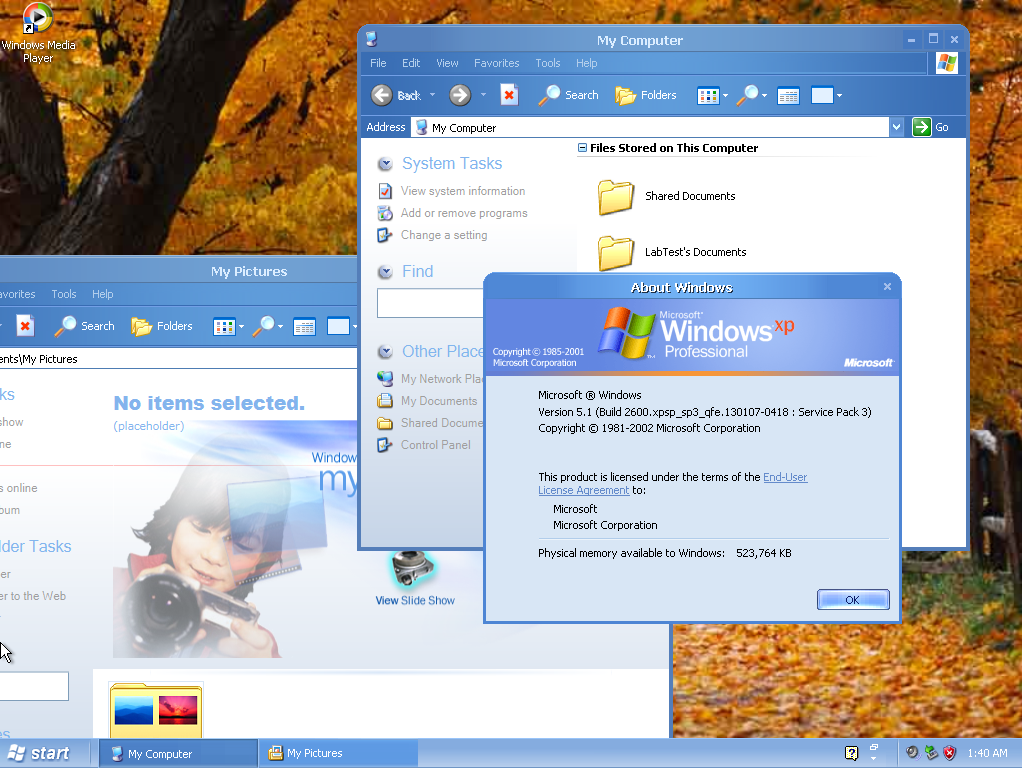This screenshot has width=1022, height=768.
Task: Click colored-grid Views icon in My Pictures
Action: coord(224,327)
